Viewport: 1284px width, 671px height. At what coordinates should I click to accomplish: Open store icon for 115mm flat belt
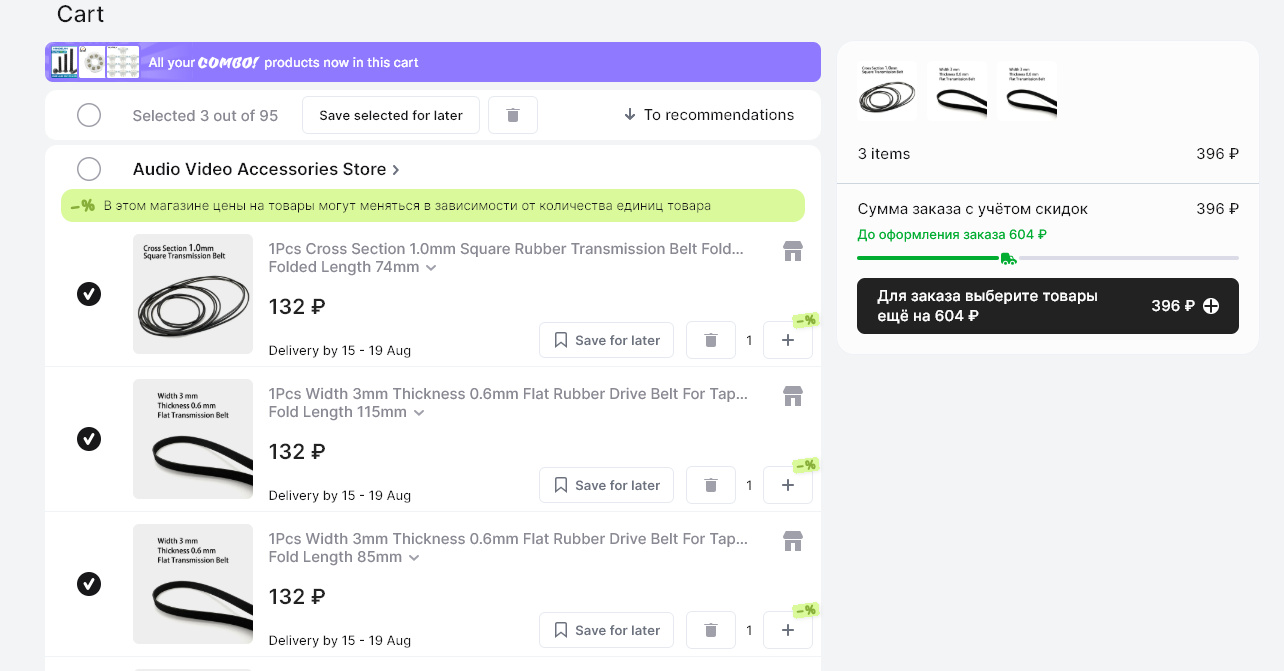pos(793,396)
